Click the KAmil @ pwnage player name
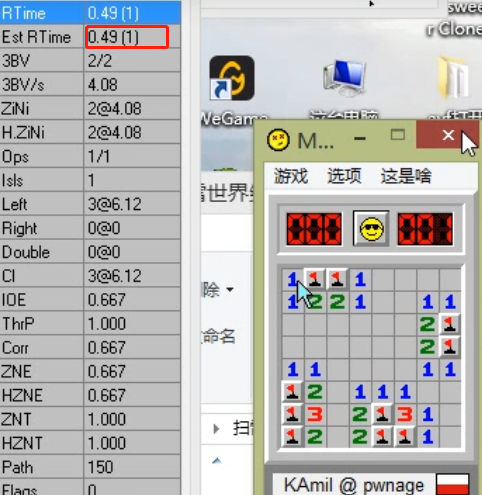Screen dimensions: 482x495 point(354,485)
